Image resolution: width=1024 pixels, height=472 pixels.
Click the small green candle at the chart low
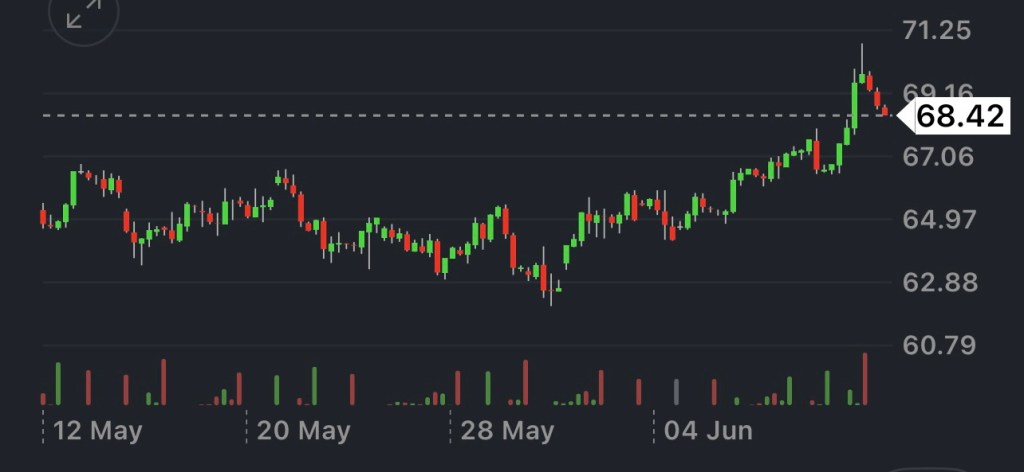click(559, 289)
